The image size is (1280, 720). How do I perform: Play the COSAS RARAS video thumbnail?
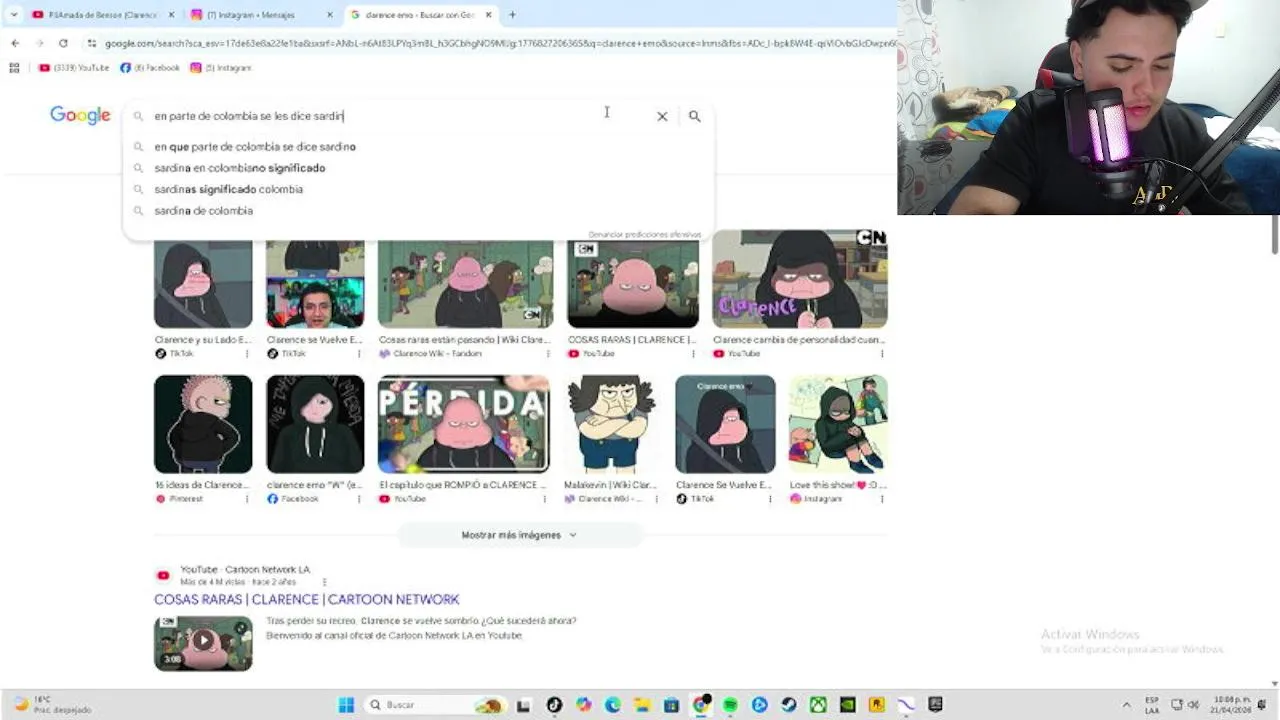coord(203,643)
